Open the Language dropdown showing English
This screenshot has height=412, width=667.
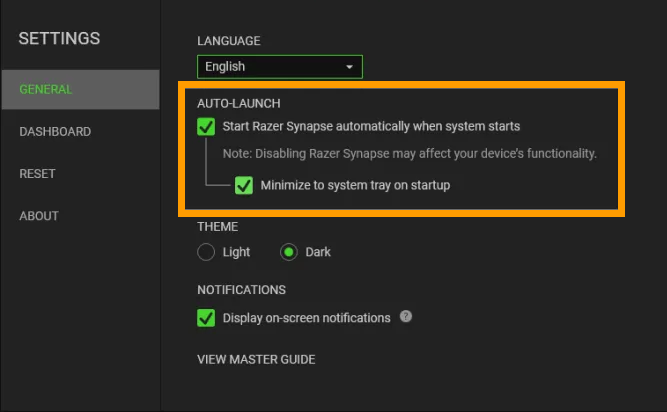[280, 67]
